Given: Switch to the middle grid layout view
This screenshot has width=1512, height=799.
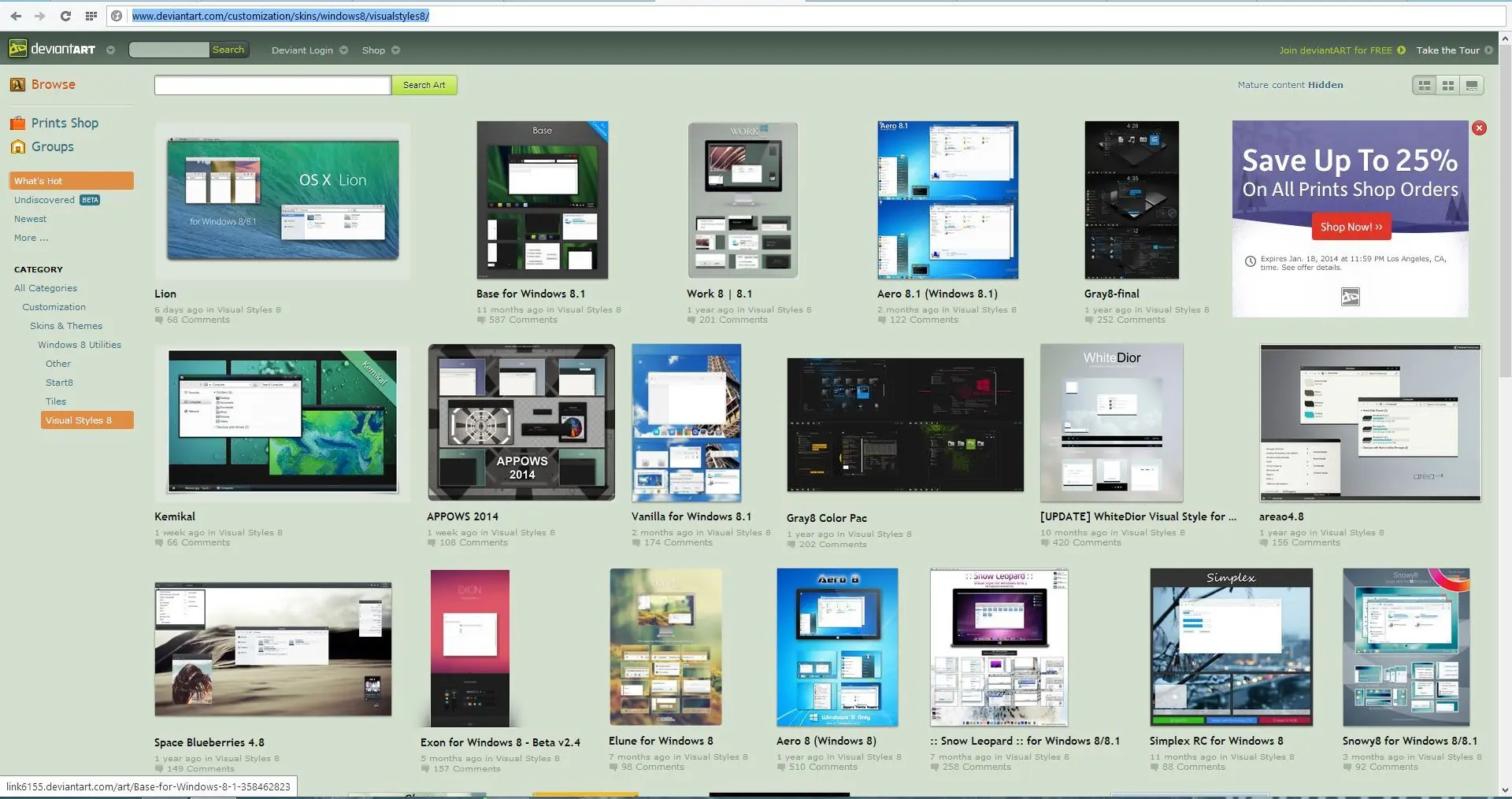Looking at the screenshot, I should coord(1448,85).
